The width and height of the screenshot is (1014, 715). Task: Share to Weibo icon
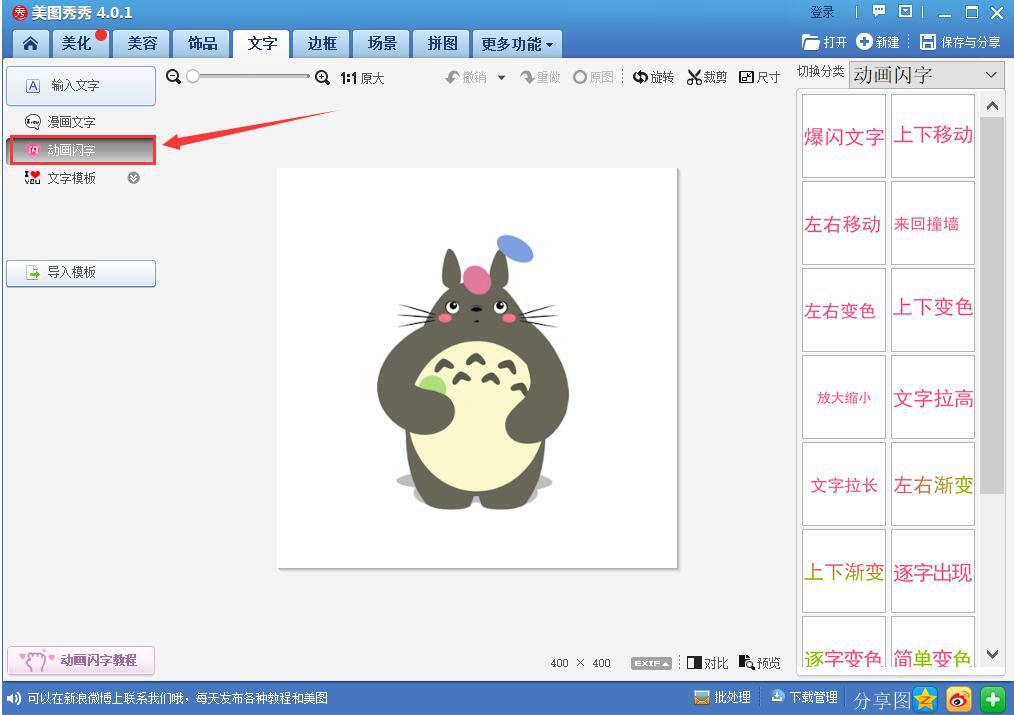point(958,699)
